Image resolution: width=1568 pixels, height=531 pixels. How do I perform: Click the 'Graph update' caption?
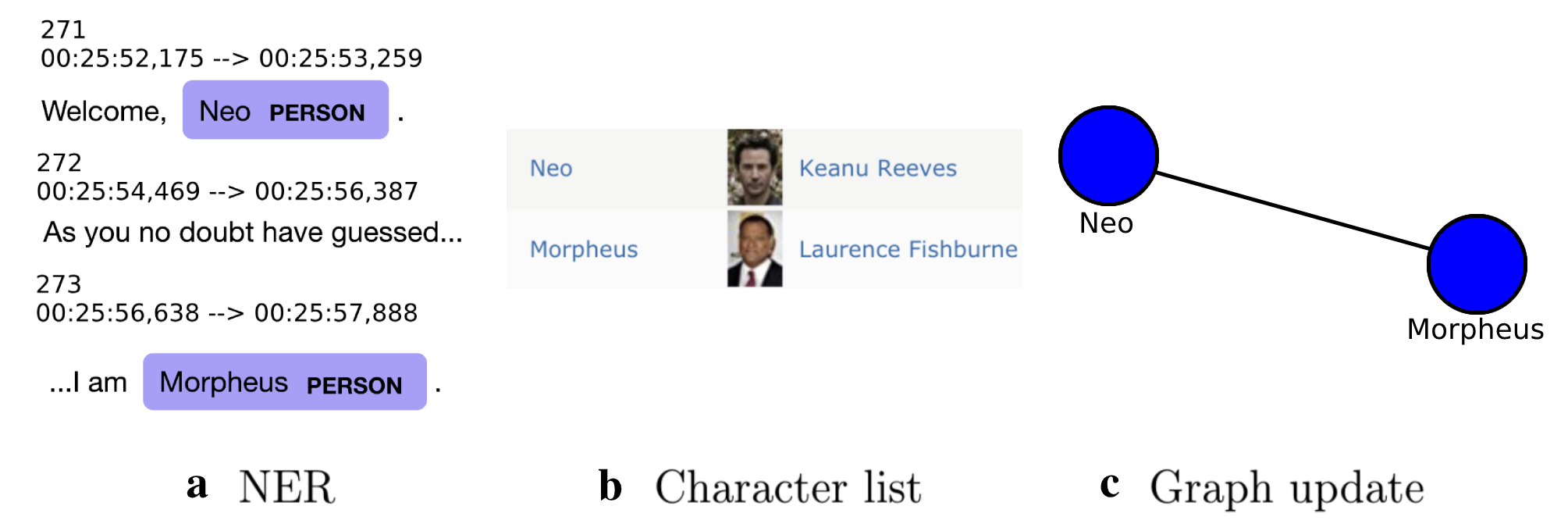pos(1287,489)
